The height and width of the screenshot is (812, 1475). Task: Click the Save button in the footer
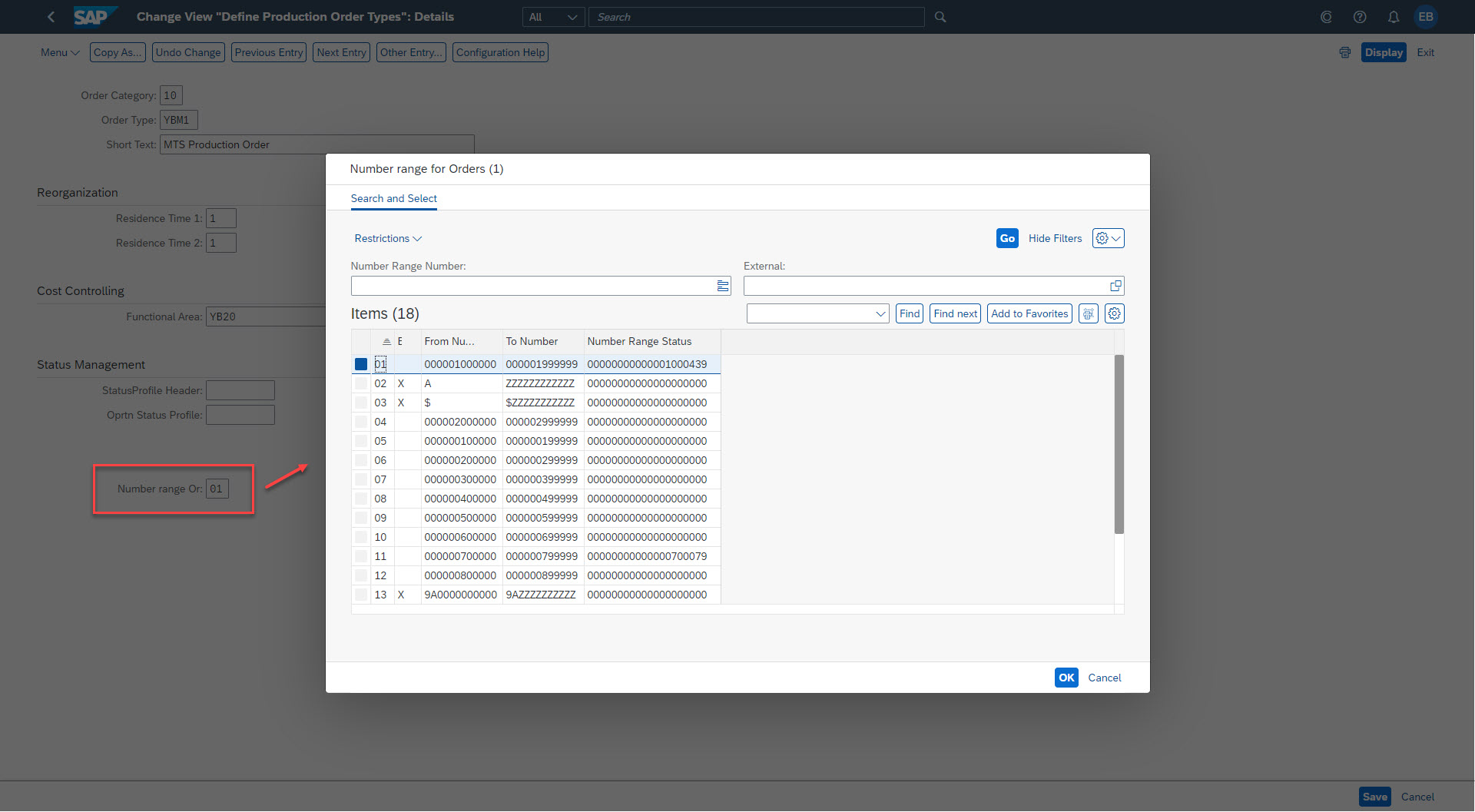coord(1375,797)
